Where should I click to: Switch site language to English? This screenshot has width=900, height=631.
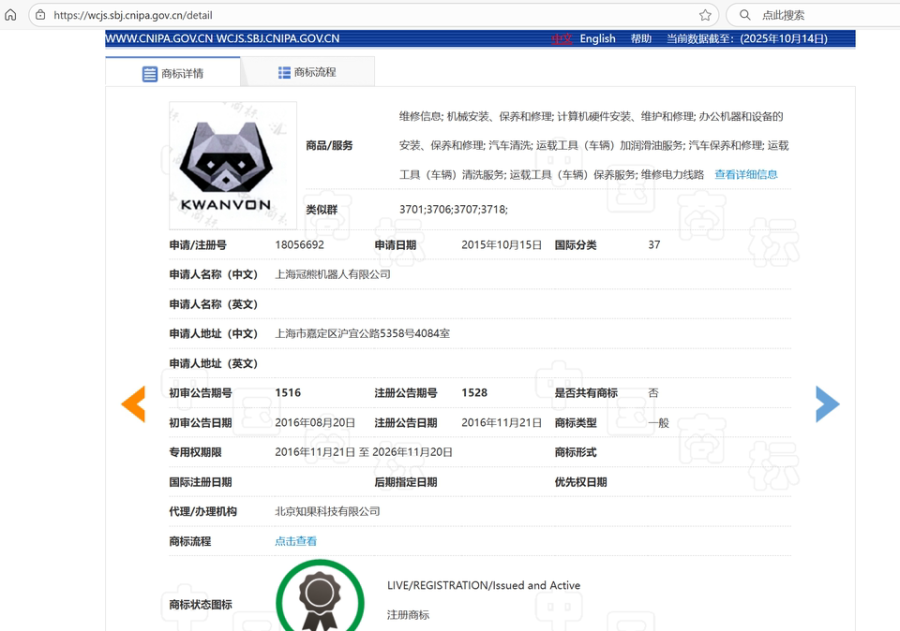coord(597,38)
